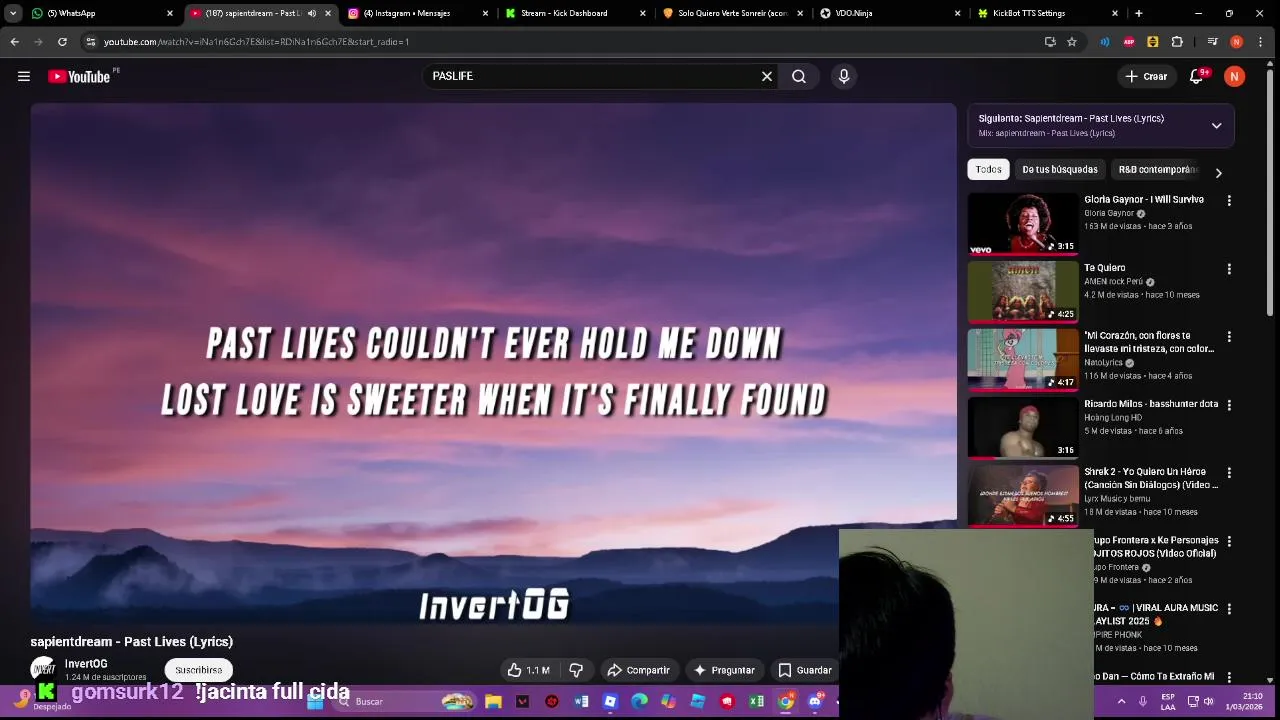Start voice search with the microphone
The height and width of the screenshot is (720, 1280).
(x=844, y=76)
